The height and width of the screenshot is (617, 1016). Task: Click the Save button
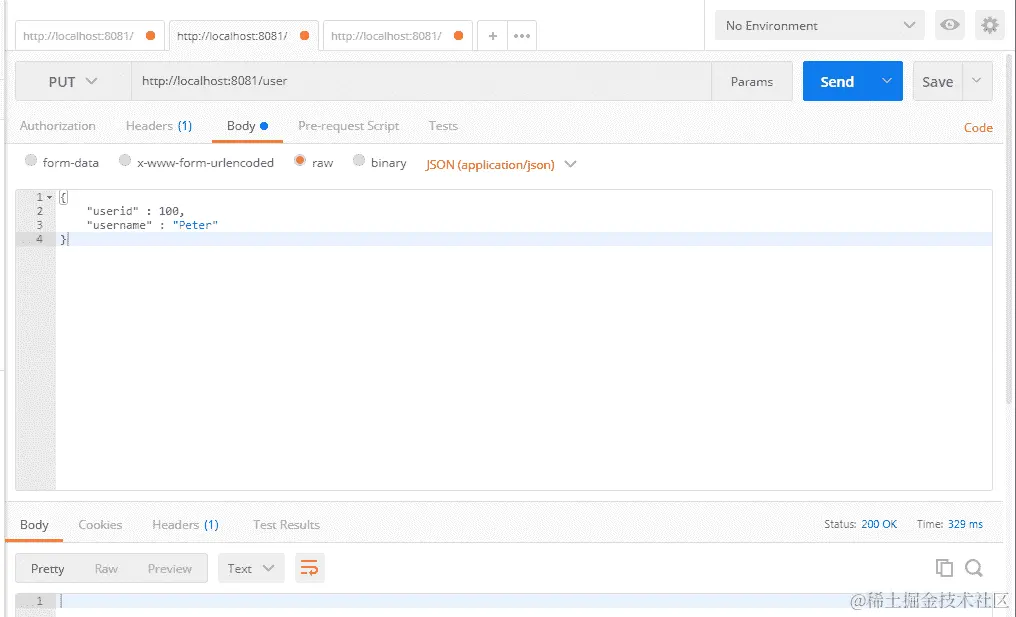[938, 81]
